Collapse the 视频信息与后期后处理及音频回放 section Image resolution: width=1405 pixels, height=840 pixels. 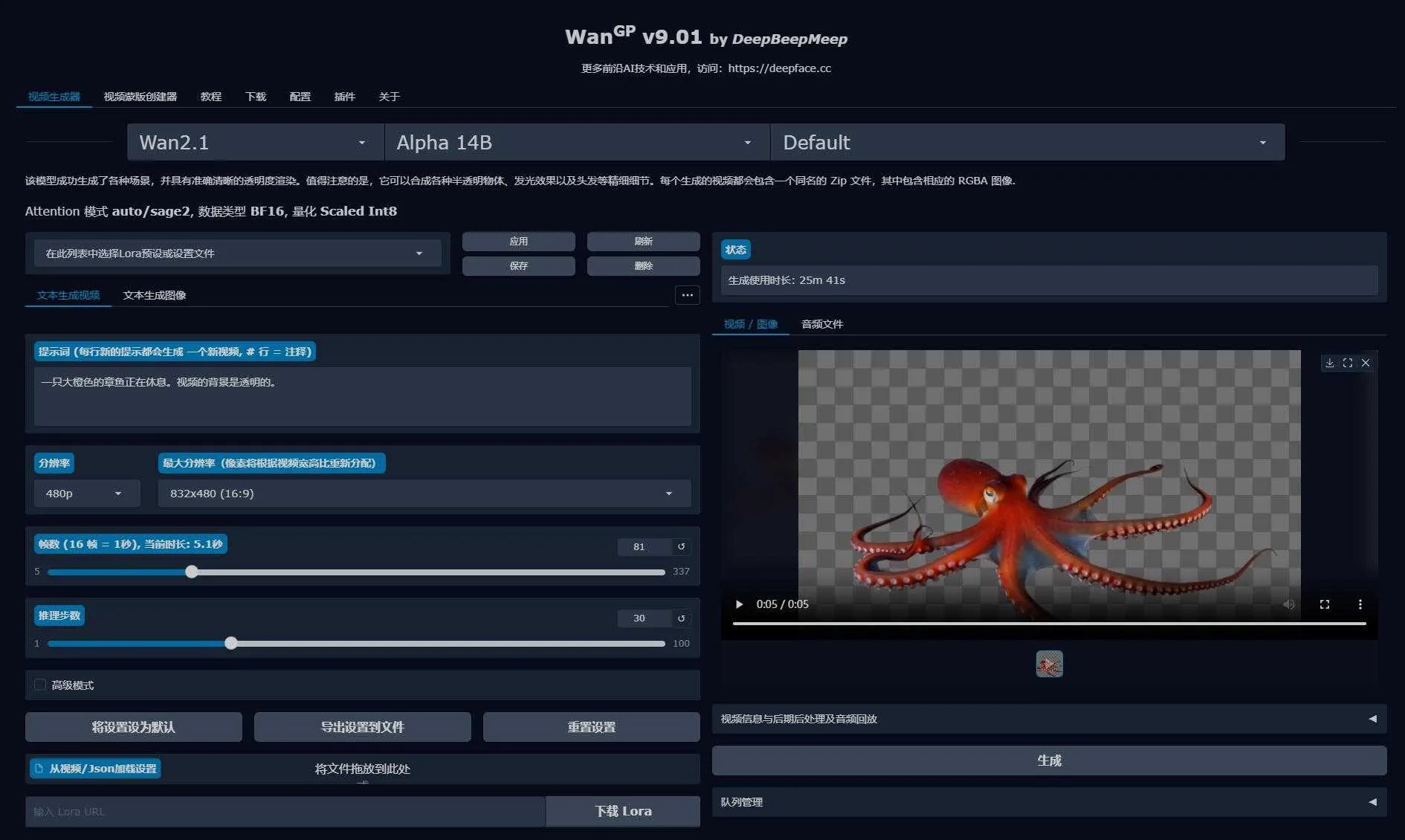1372,719
